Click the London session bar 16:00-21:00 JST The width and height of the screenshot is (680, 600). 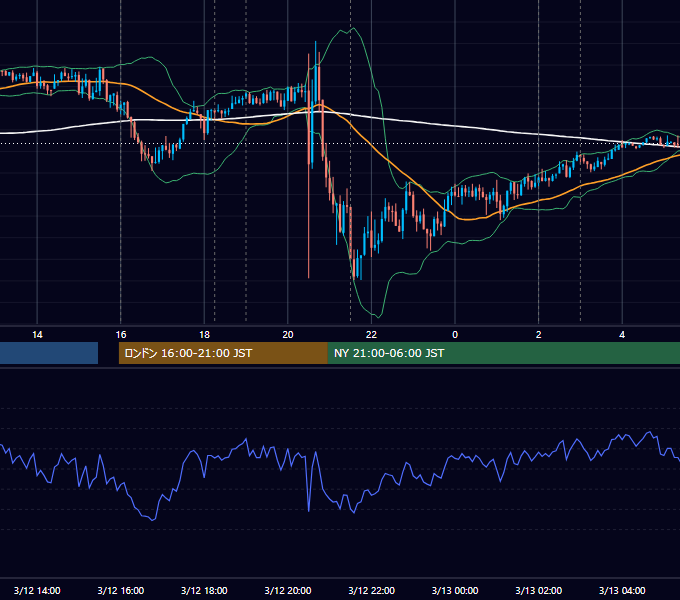click(223, 353)
